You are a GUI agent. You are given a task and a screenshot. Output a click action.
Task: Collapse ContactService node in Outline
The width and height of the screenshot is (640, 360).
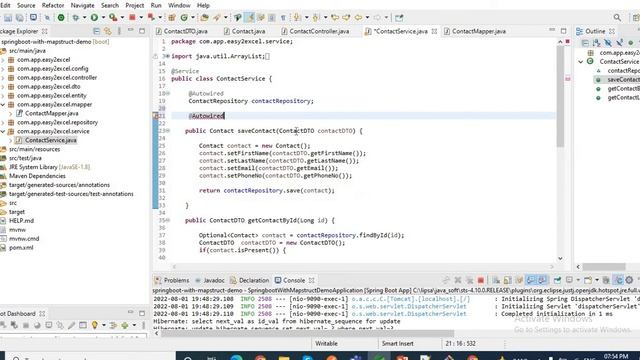pyautogui.click(x=581, y=62)
